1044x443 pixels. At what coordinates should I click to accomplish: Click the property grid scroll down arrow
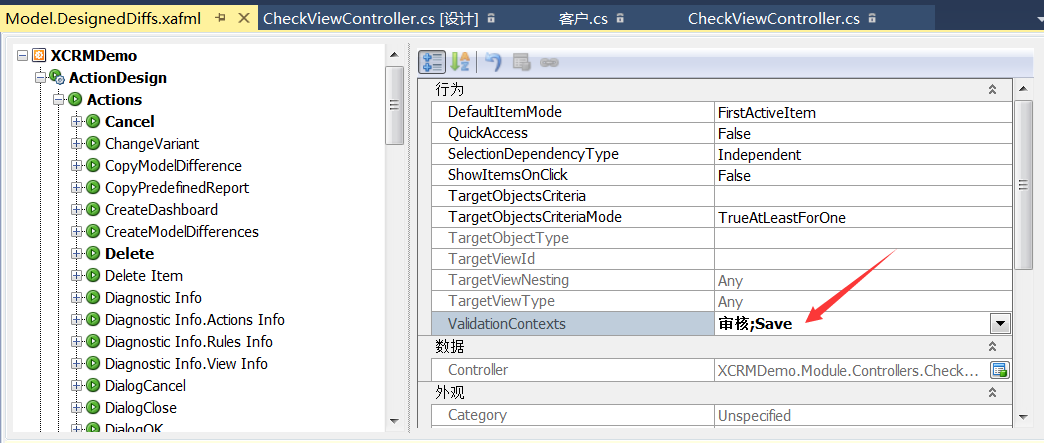(x=1023, y=417)
